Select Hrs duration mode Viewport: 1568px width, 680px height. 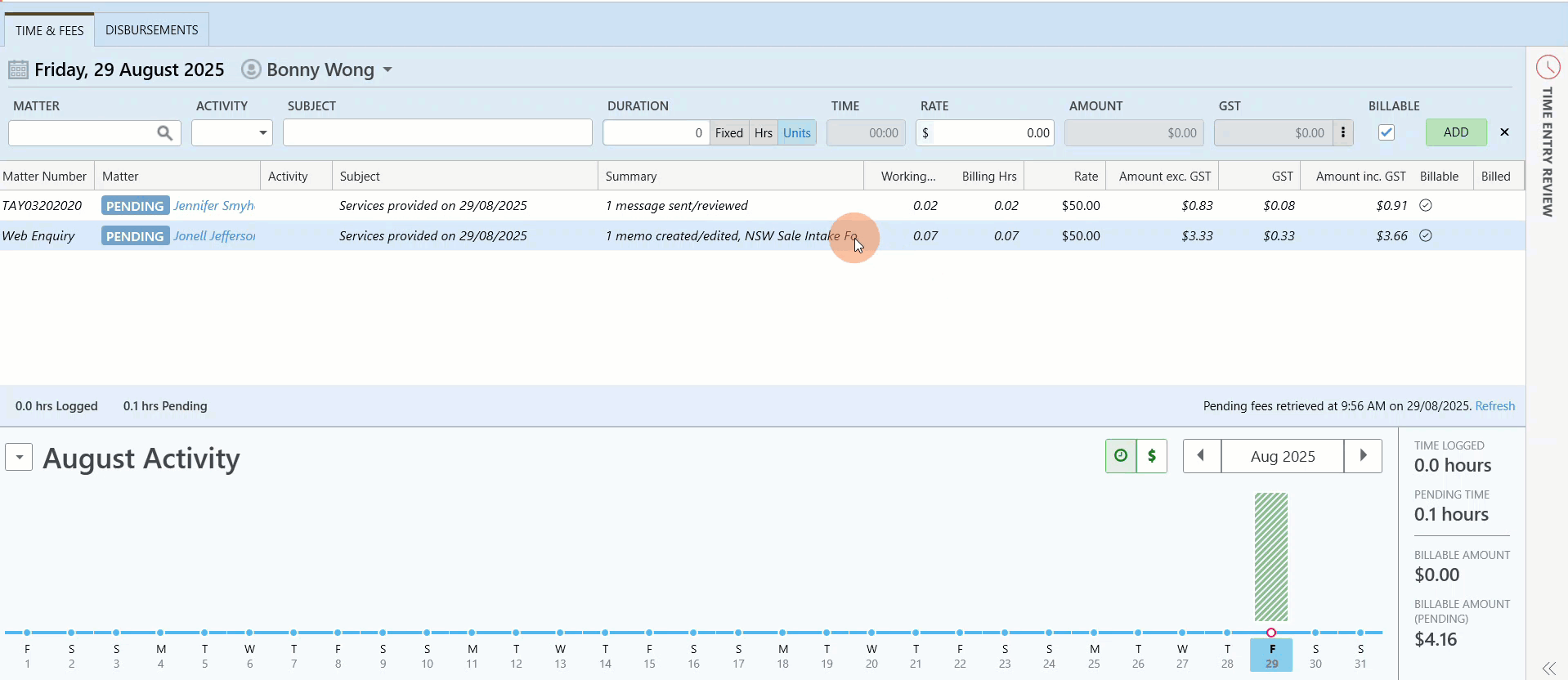pyautogui.click(x=764, y=132)
